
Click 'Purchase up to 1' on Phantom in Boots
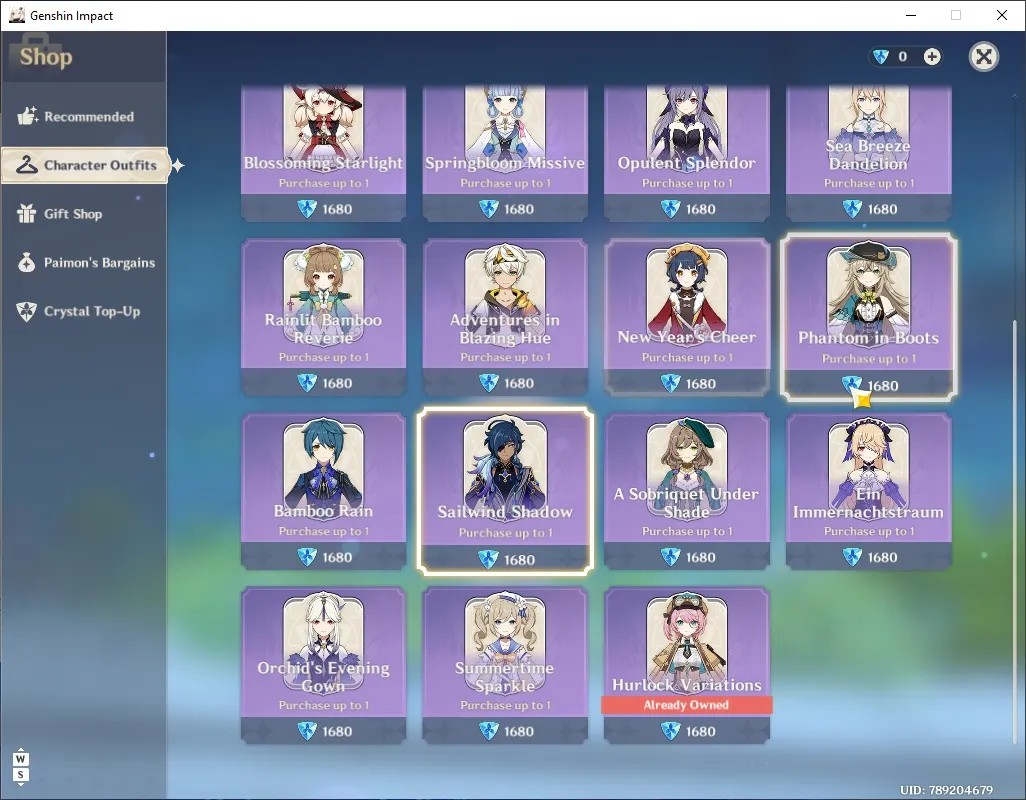[x=868, y=358]
